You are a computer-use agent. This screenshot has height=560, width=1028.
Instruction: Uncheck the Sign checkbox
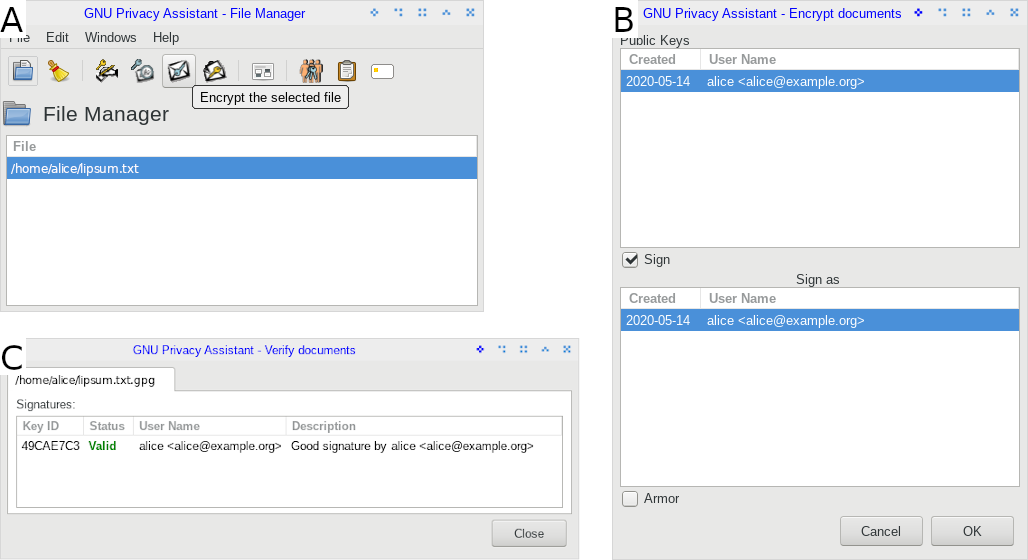631,260
